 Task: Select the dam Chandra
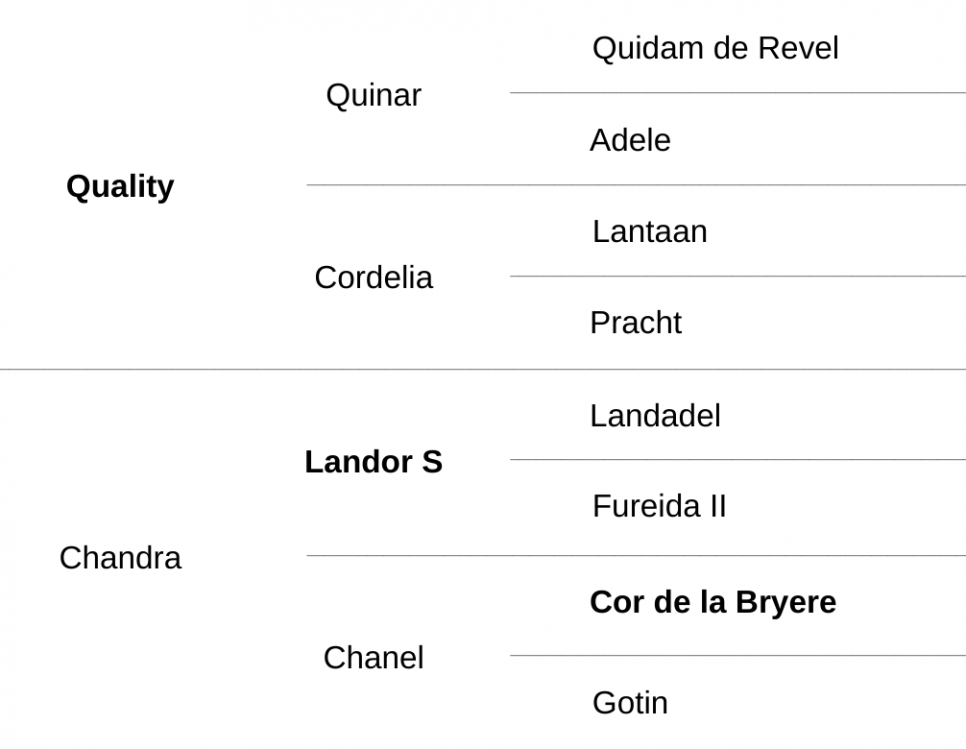pyautogui.click(x=120, y=558)
